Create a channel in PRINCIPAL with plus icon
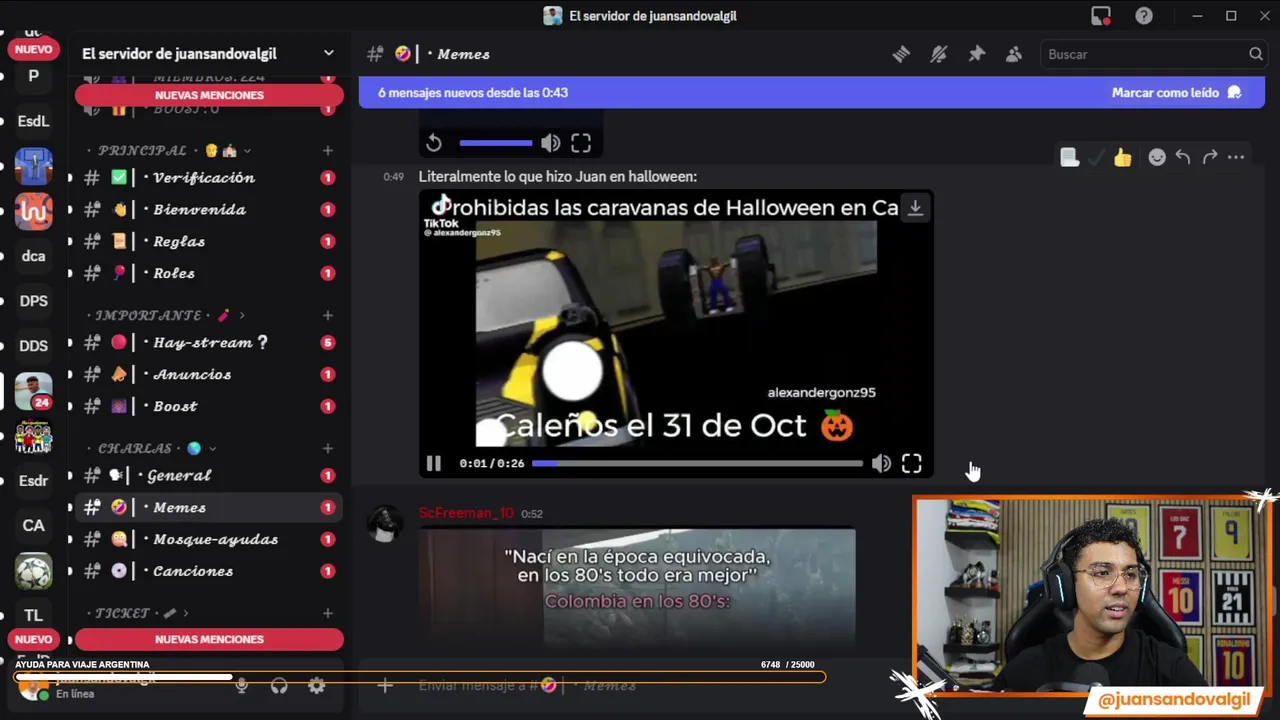The height and width of the screenshot is (720, 1280). point(328,150)
